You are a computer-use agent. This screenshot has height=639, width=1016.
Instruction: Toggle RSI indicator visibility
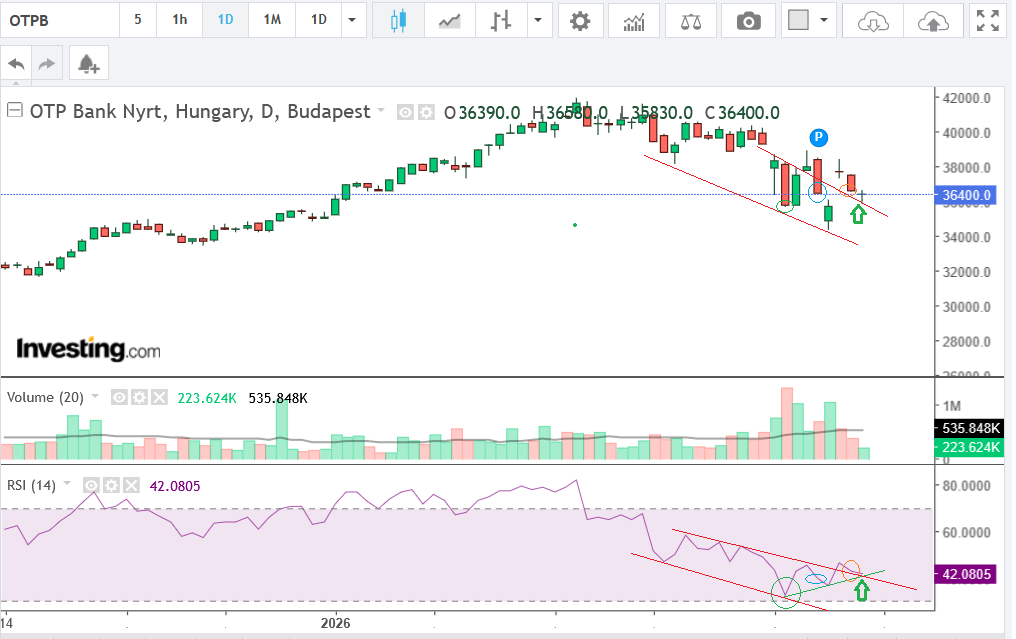pyautogui.click(x=93, y=486)
